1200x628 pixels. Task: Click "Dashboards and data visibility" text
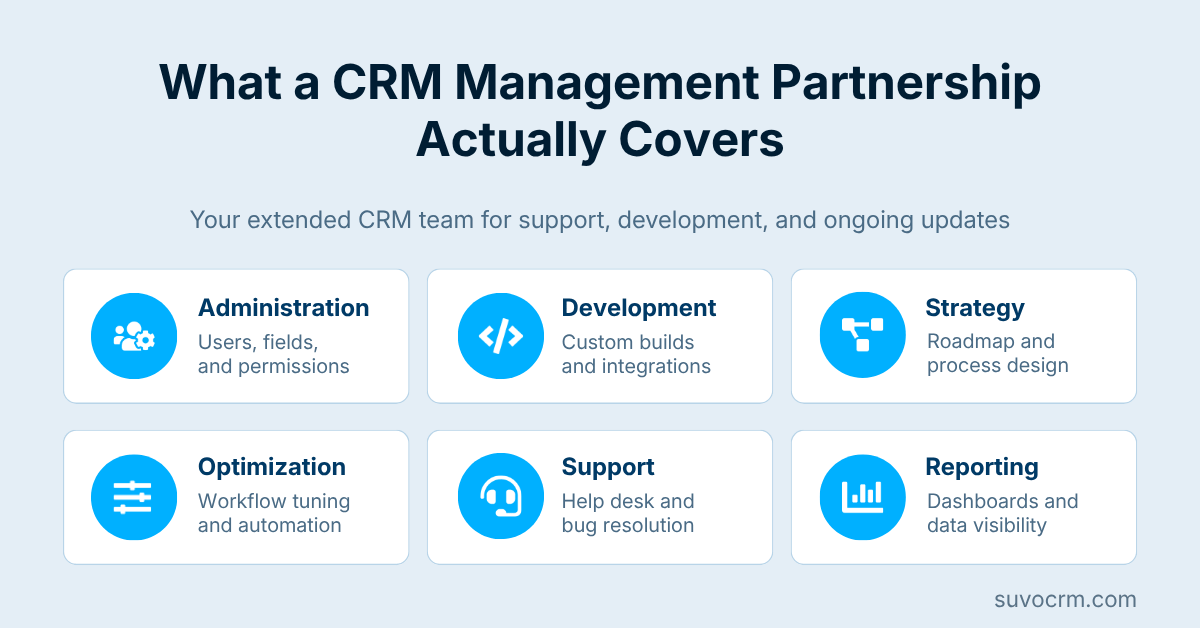pos(1003,513)
